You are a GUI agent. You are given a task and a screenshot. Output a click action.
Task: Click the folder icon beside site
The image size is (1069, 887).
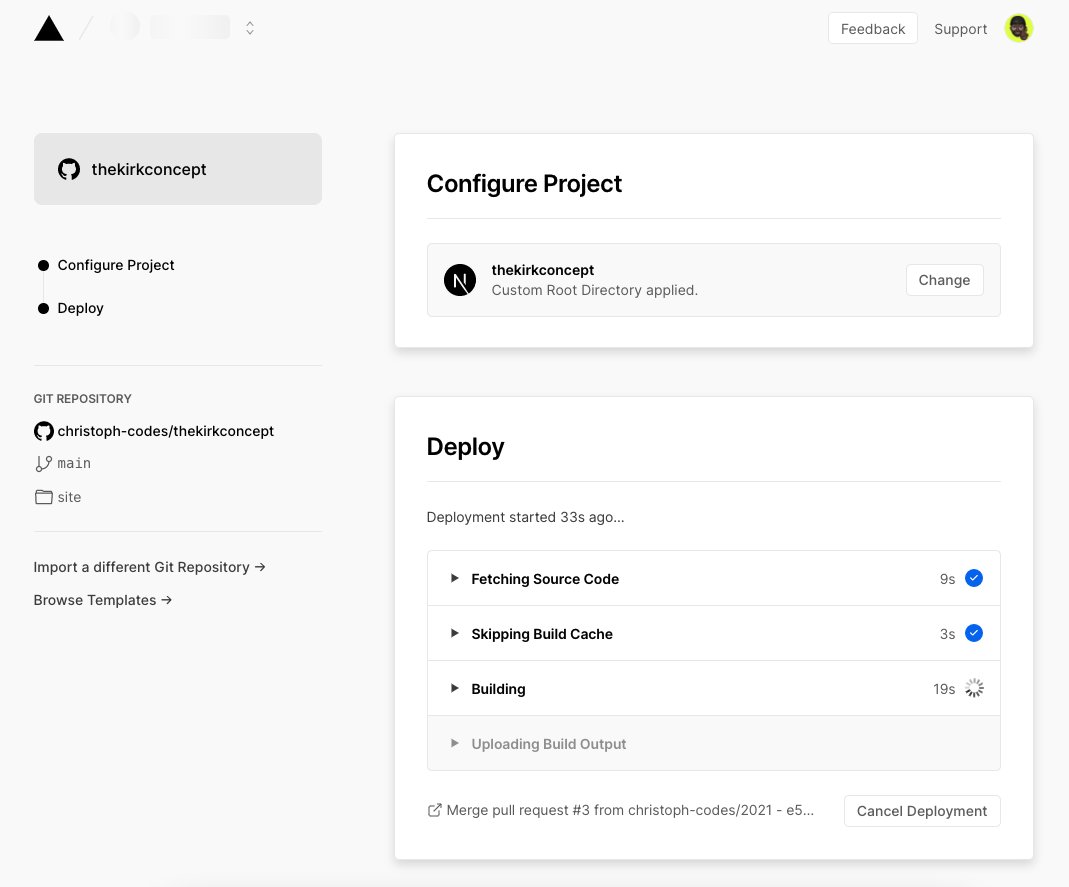tap(44, 497)
